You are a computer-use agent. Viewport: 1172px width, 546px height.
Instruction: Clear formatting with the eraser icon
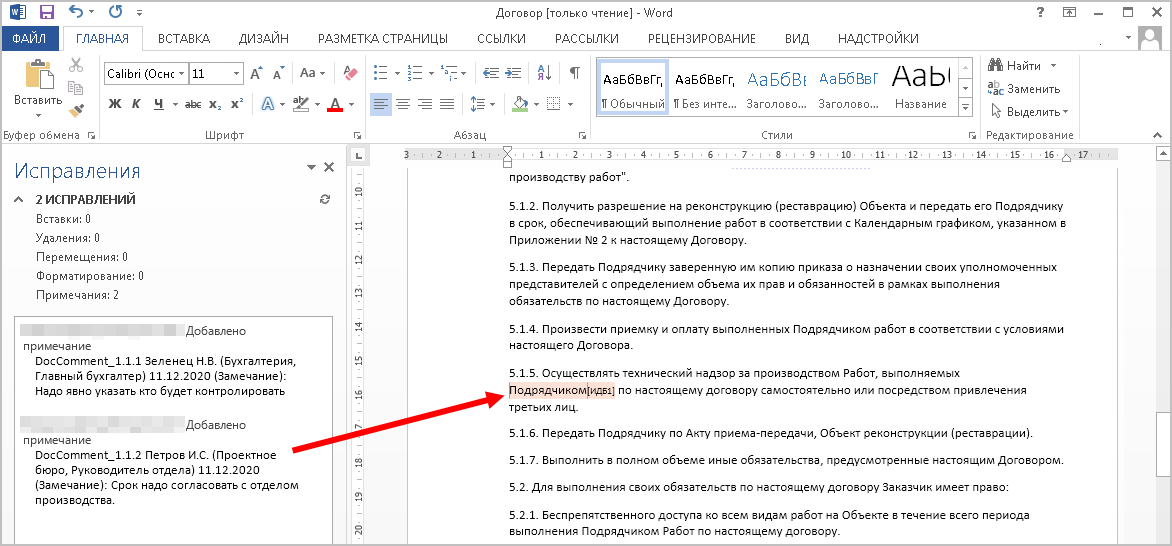tap(350, 74)
